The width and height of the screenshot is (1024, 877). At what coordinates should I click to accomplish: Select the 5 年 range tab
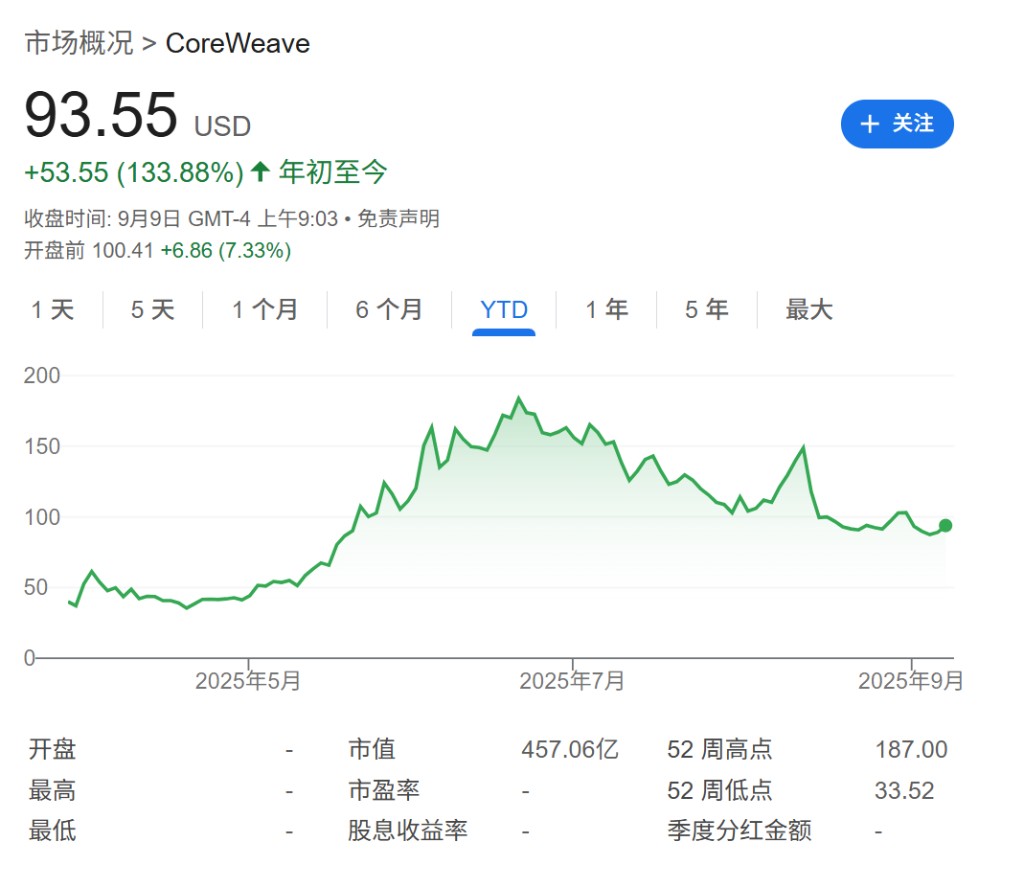(x=707, y=310)
